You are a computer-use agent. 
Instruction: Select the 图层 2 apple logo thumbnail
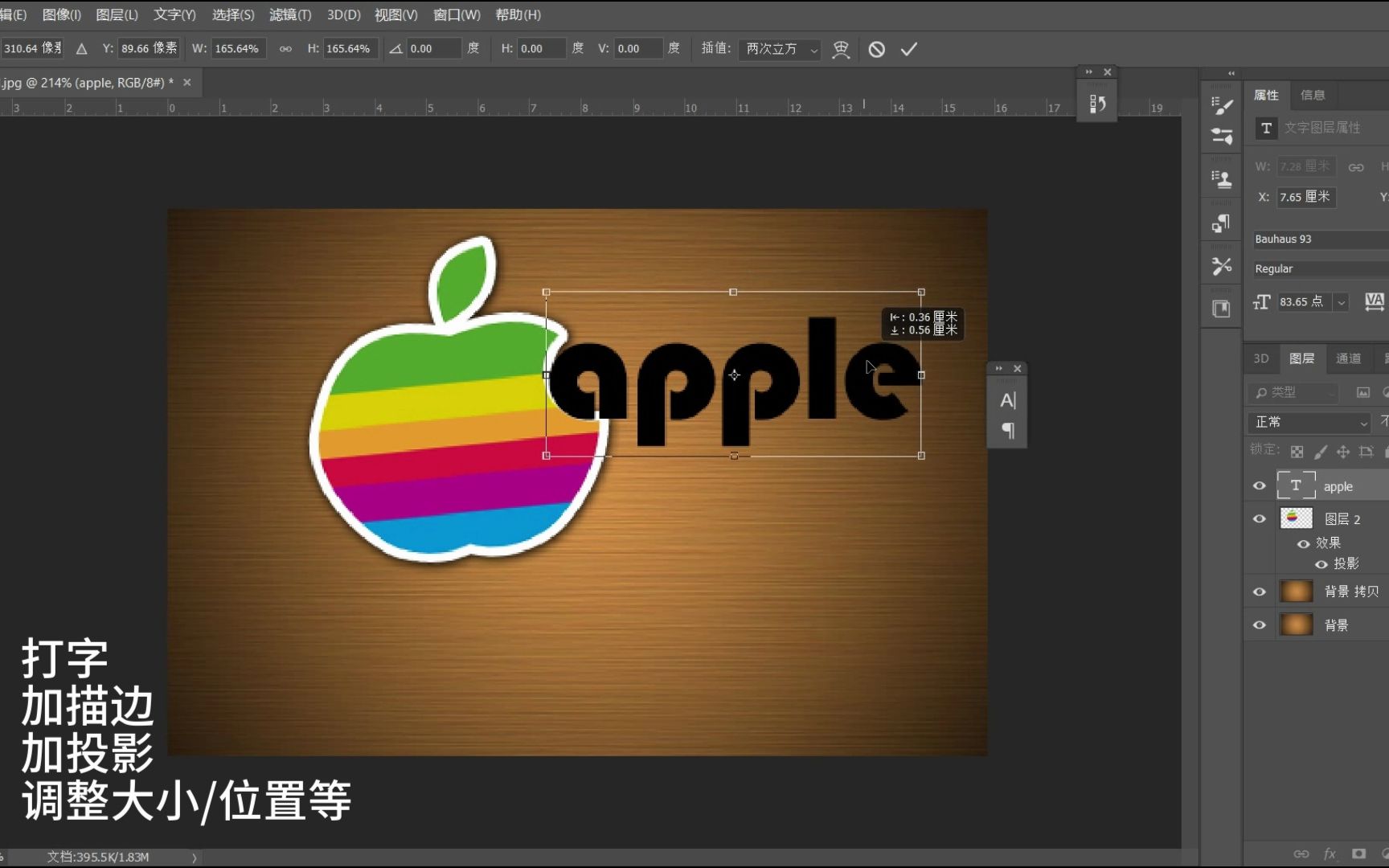[1296, 518]
